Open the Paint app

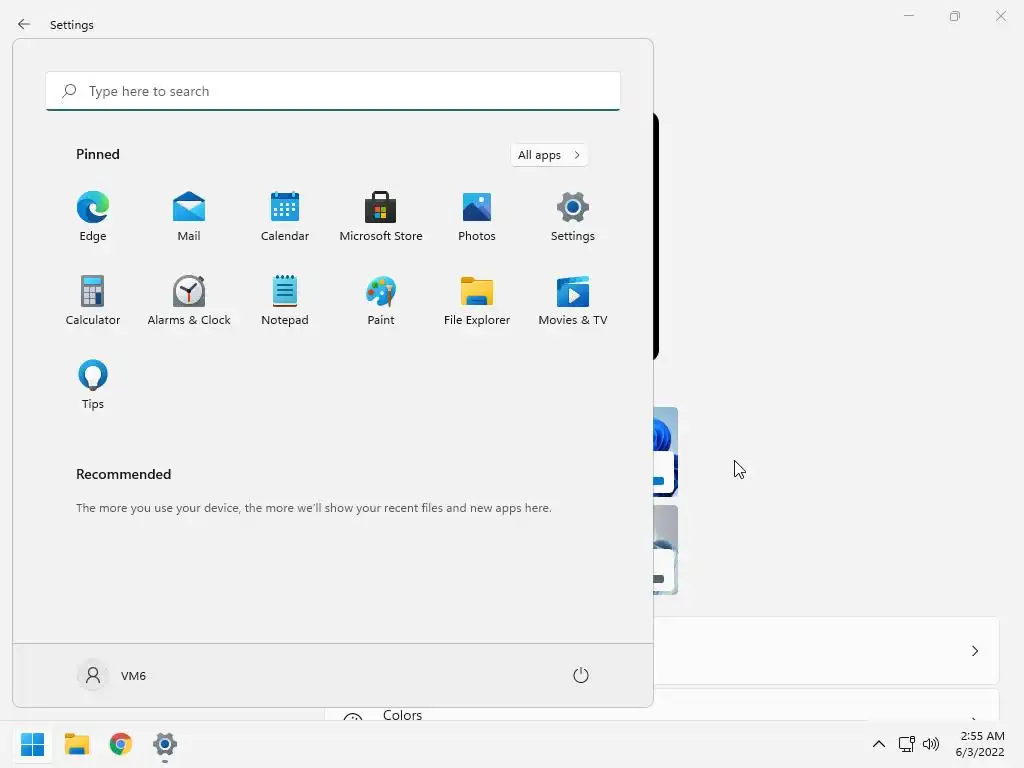[381, 300]
